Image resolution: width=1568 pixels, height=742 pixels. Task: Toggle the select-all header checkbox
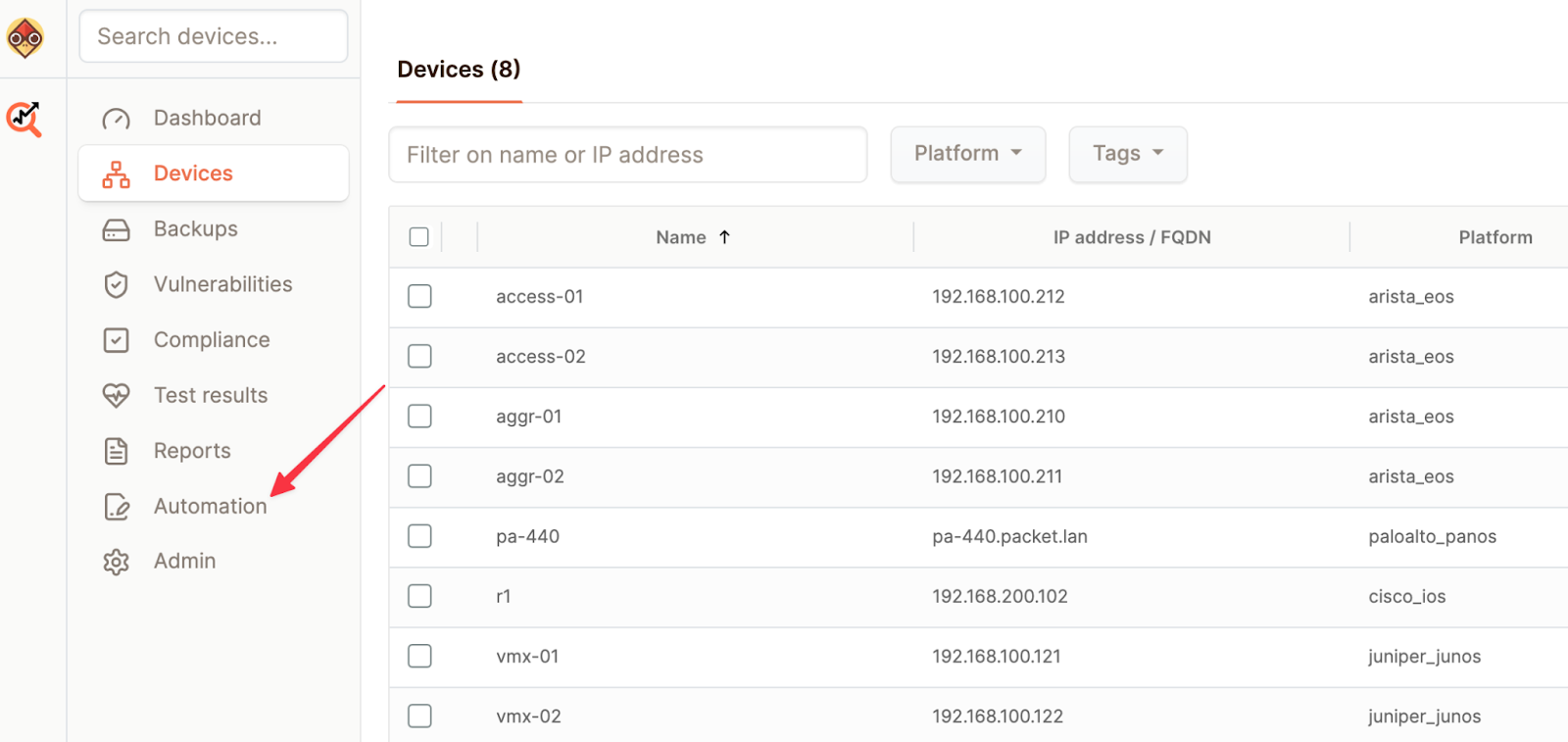pyautogui.click(x=418, y=237)
